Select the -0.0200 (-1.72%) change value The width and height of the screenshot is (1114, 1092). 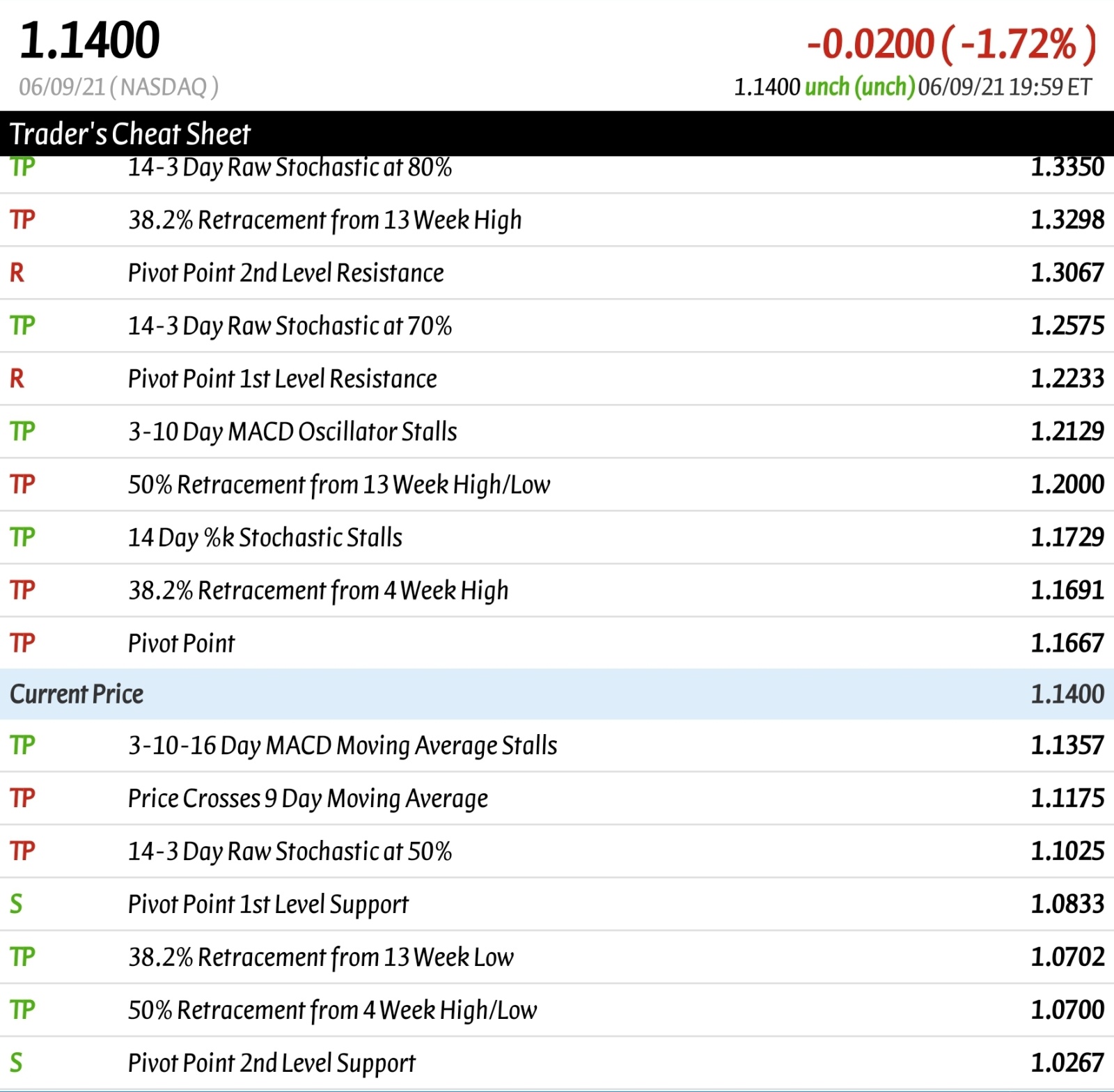951,44
